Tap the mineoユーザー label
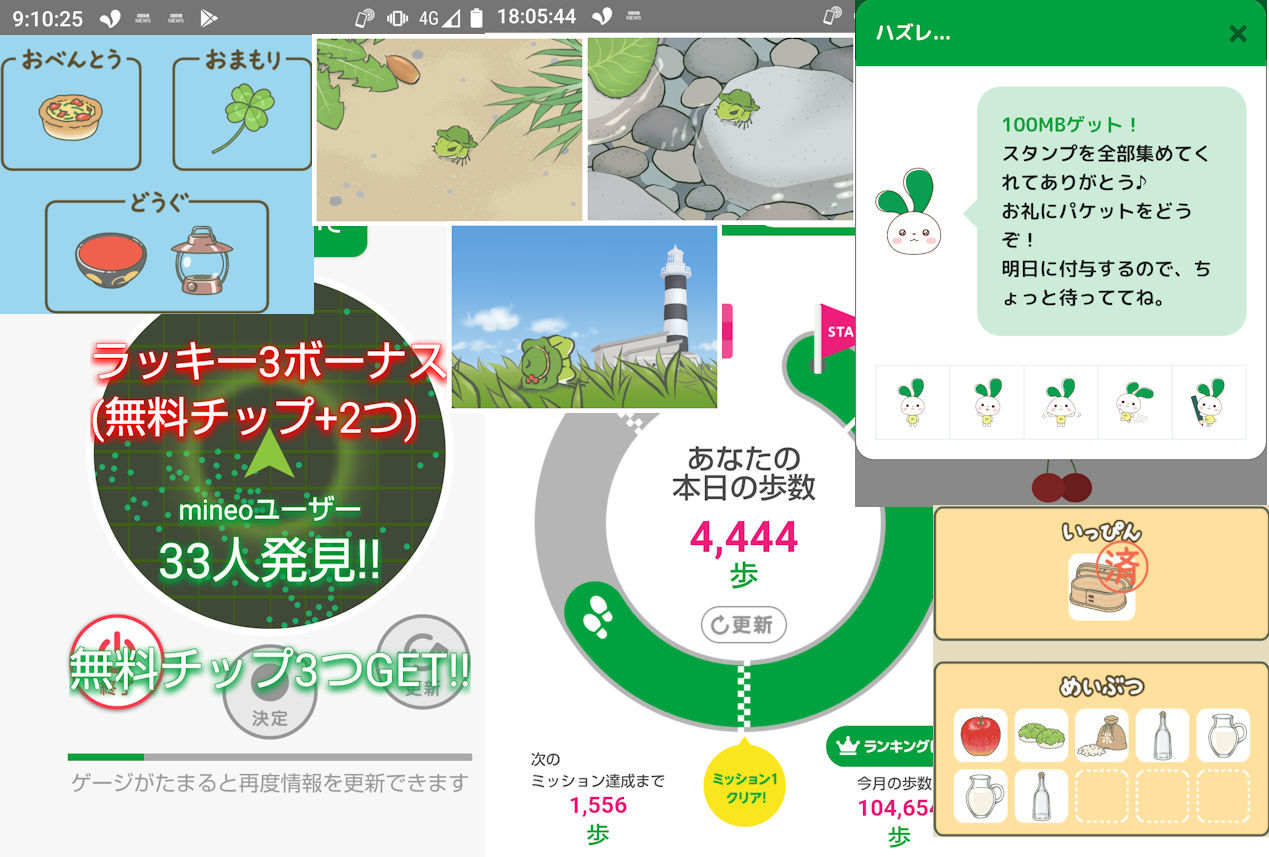The height and width of the screenshot is (857, 1269). [270, 510]
